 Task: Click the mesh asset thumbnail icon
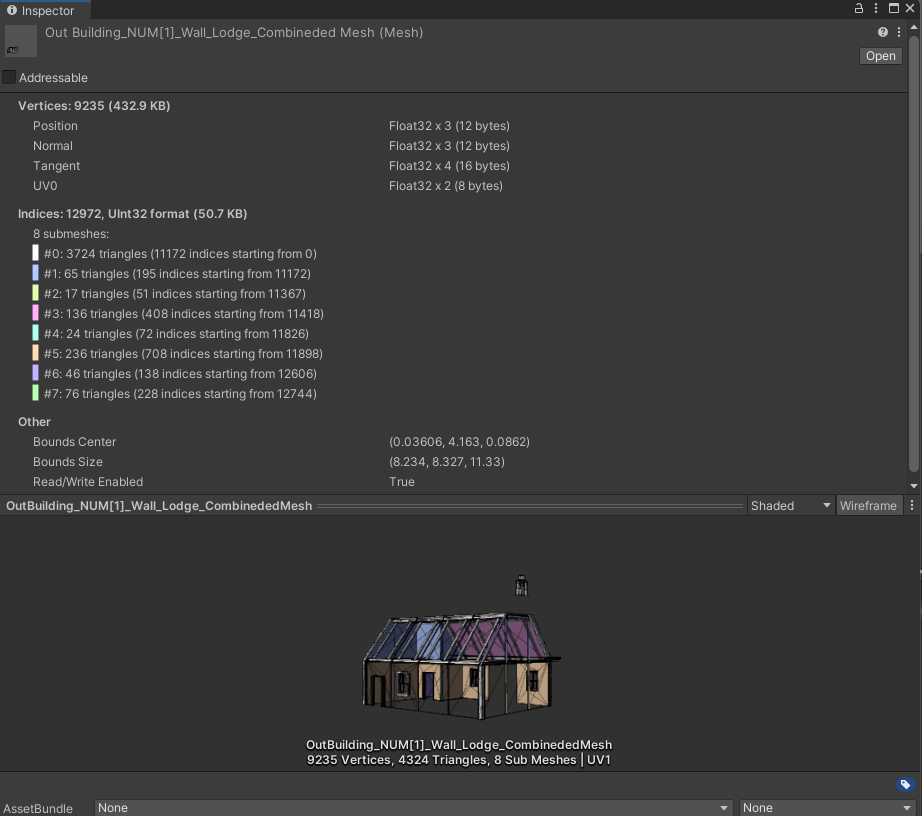pyautogui.click(x=21, y=41)
